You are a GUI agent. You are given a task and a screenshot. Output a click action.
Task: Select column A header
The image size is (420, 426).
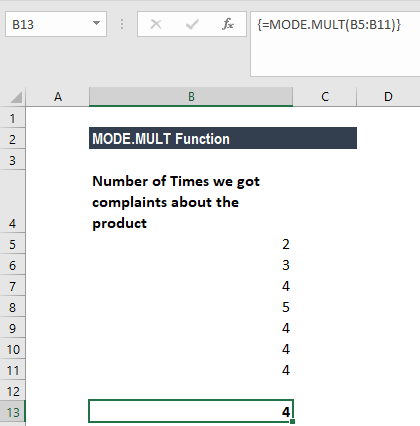pos(58,97)
